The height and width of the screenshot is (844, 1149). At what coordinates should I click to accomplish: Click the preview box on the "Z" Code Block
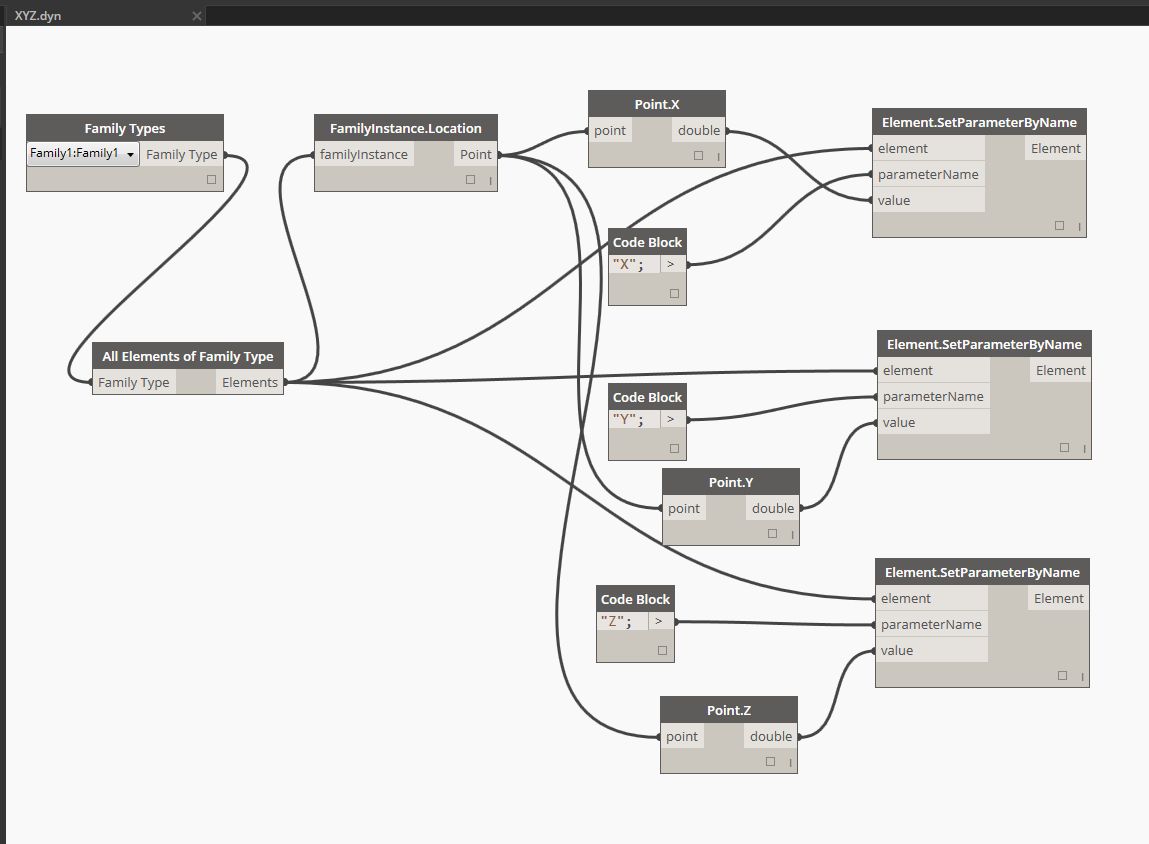(x=662, y=650)
